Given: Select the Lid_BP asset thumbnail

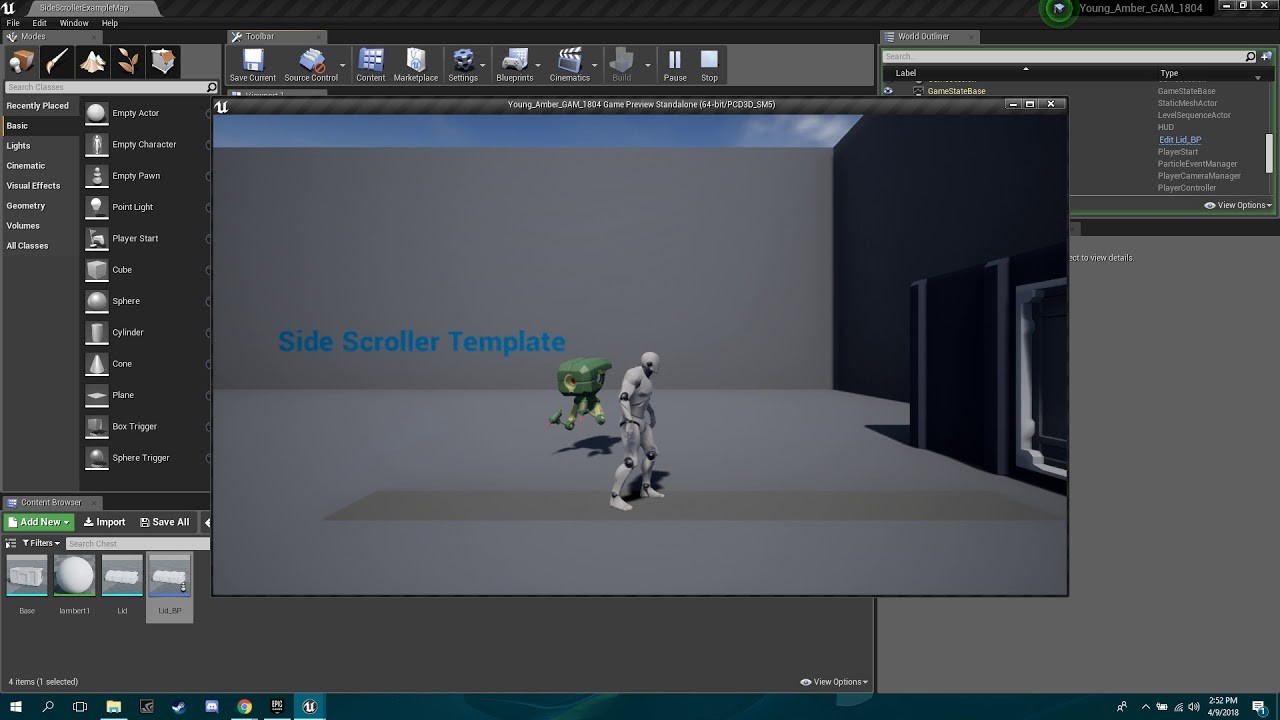Looking at the screenshot, I should click(x=169, y=575).
